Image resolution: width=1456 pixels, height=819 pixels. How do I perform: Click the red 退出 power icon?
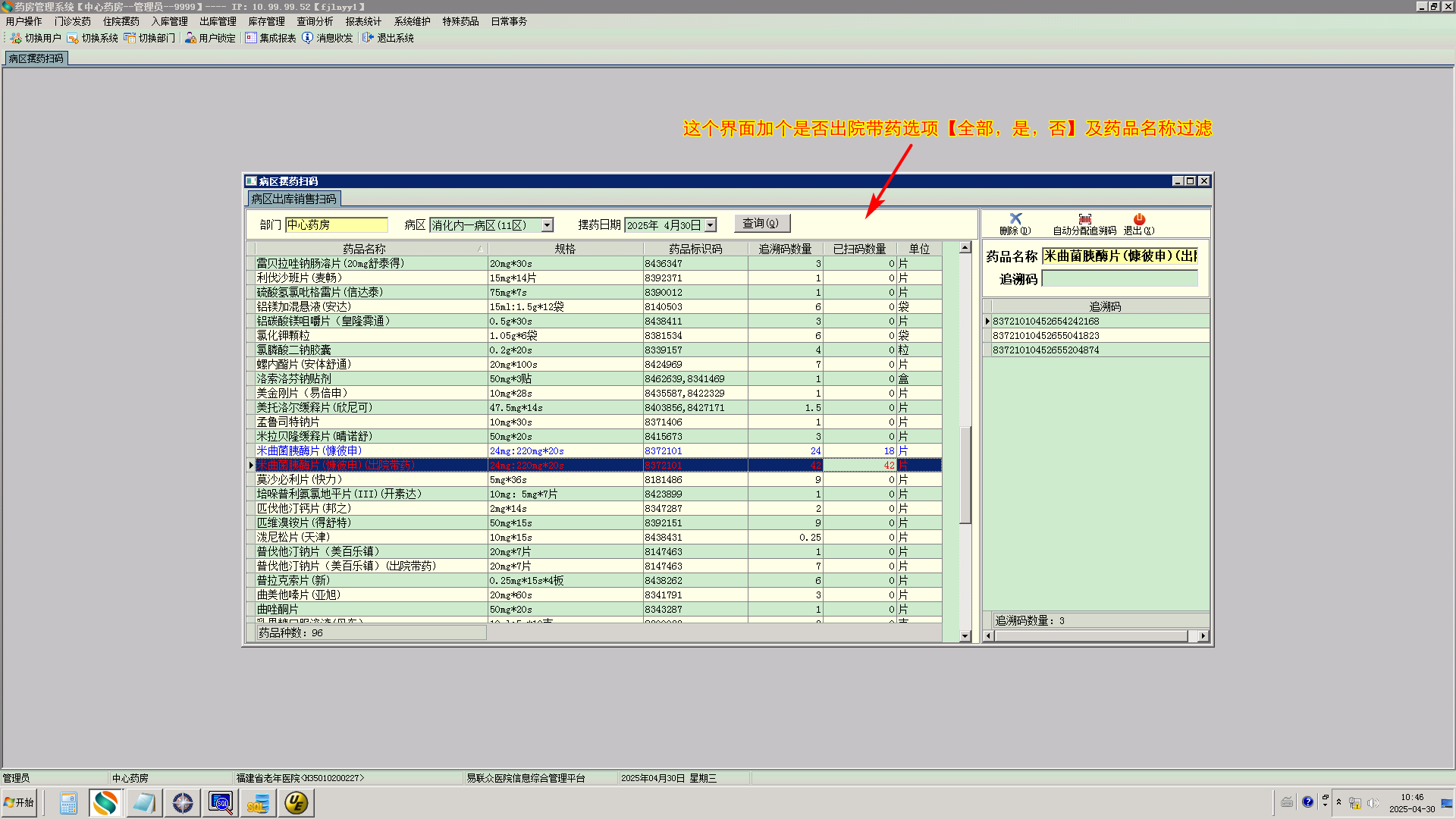pyautogui.click(x=1139, y=218)
